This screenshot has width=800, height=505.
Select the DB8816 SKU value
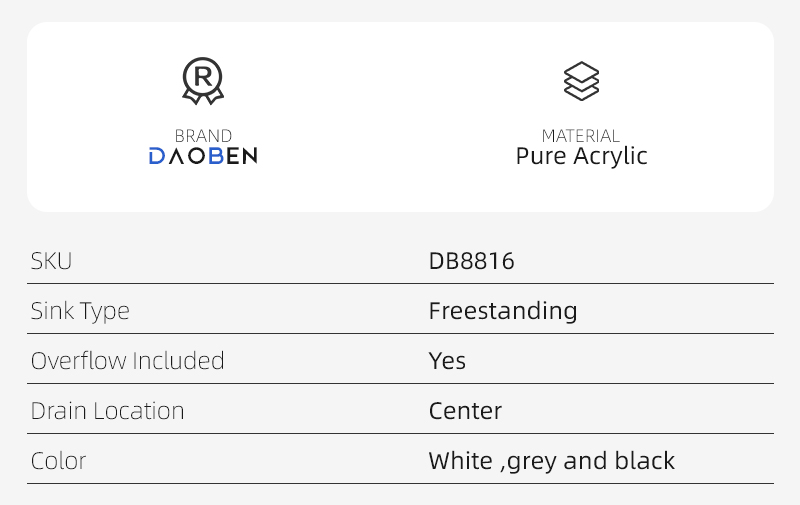pyautogui.click(x=471, y=261)
